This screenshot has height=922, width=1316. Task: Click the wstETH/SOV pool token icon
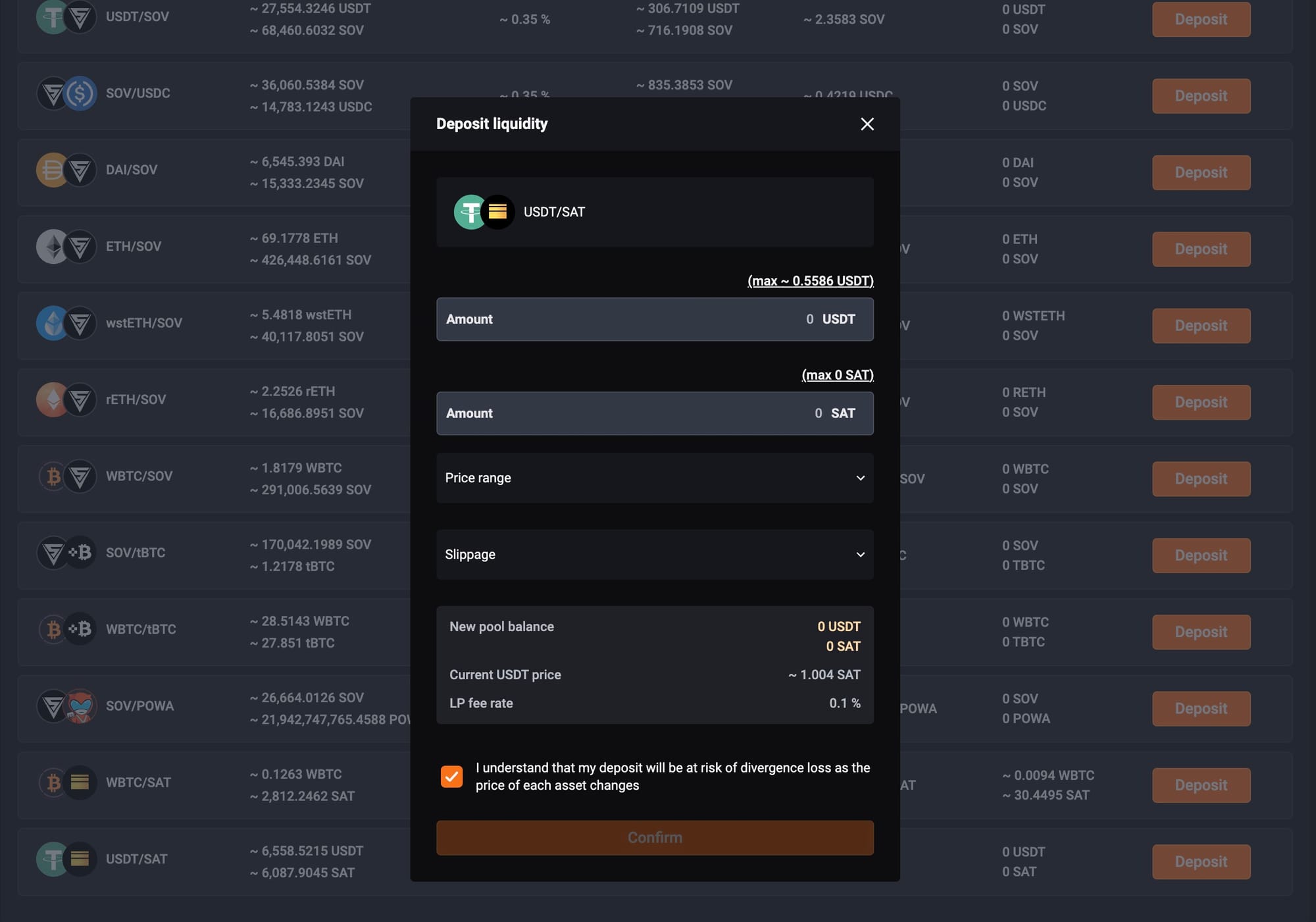[x=66, y=323]
